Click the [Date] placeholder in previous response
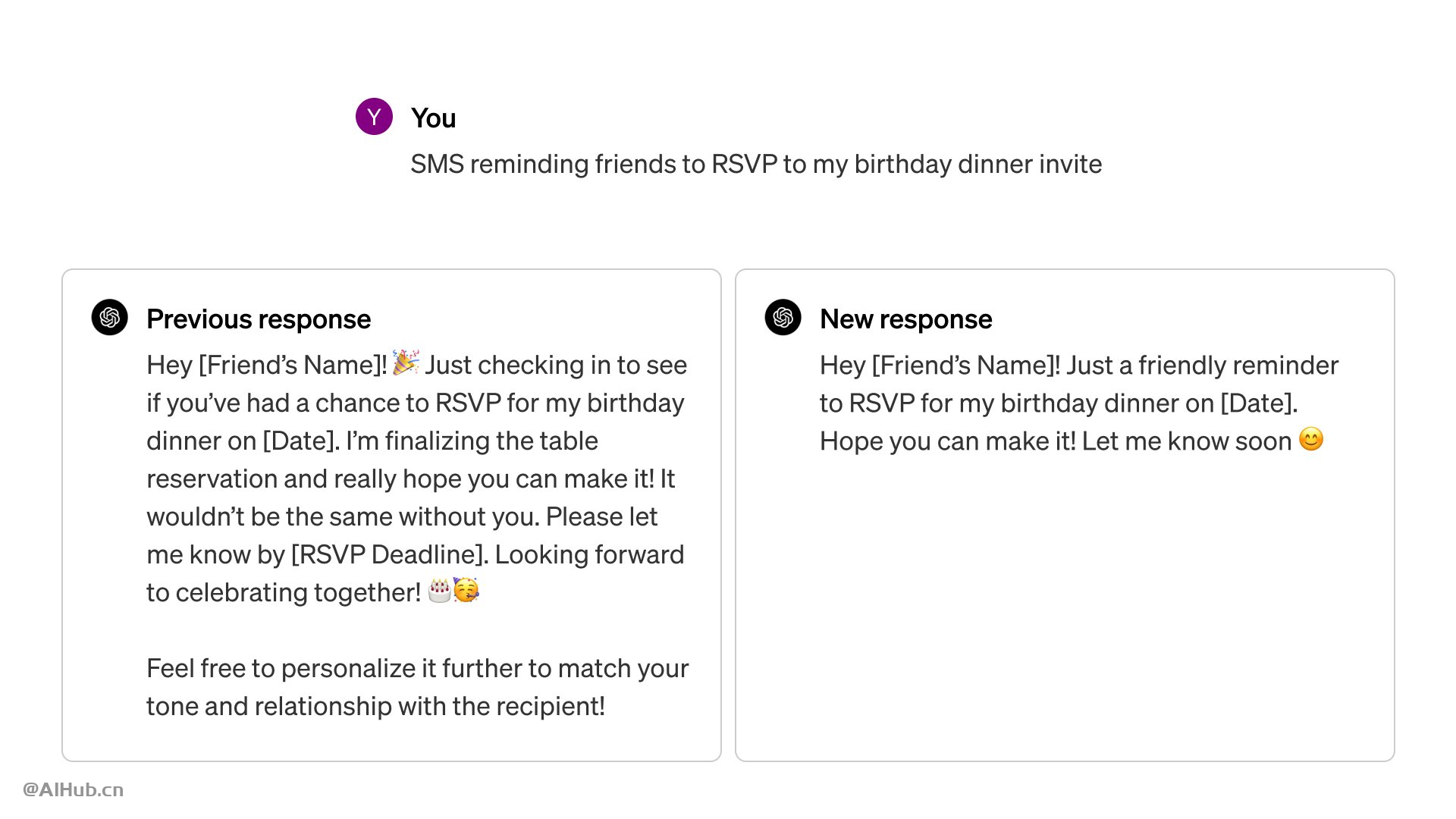 299,441
